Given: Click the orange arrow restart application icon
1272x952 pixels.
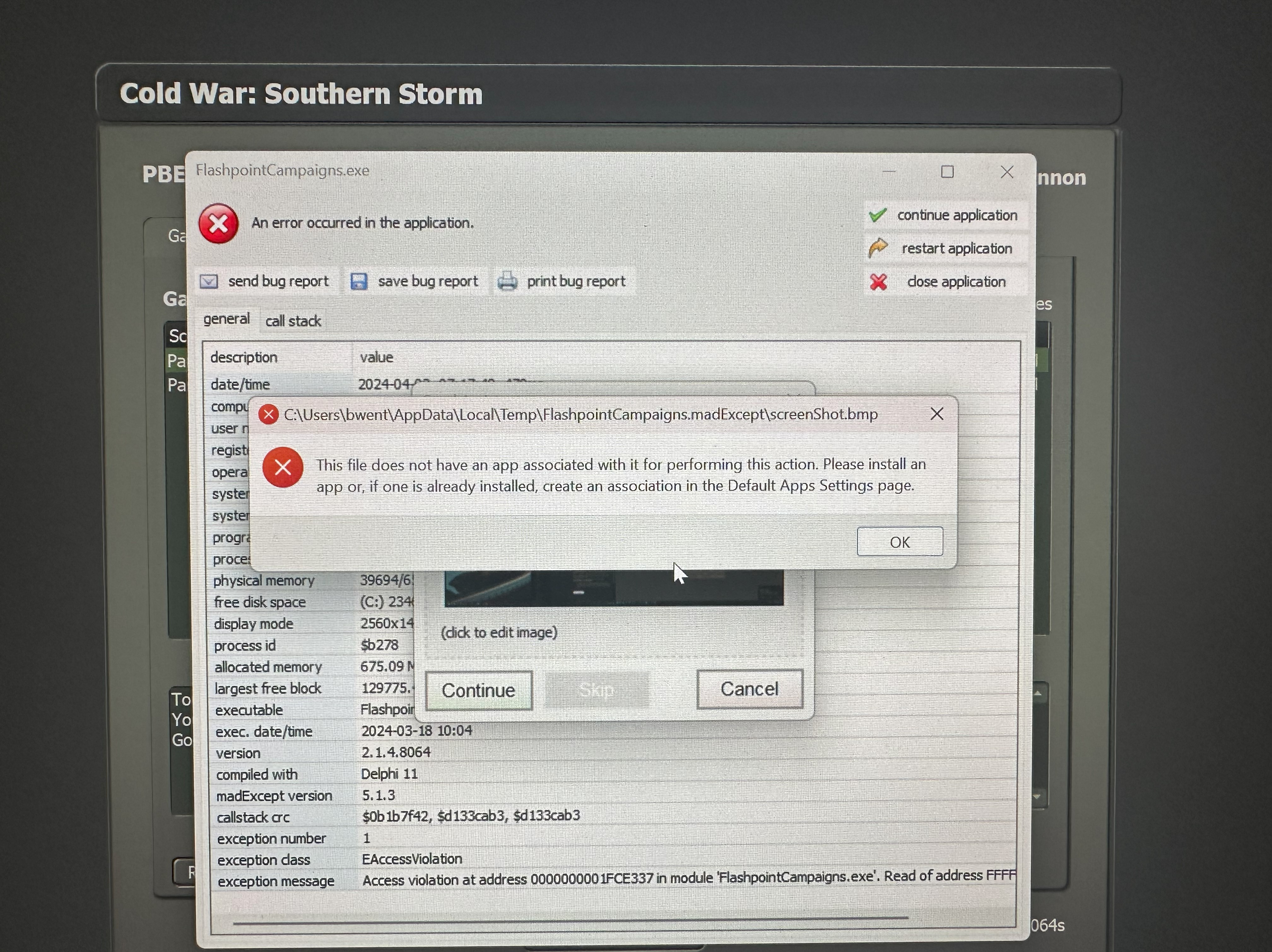Looking at the screenshot, I should click(x=878, y=248).
